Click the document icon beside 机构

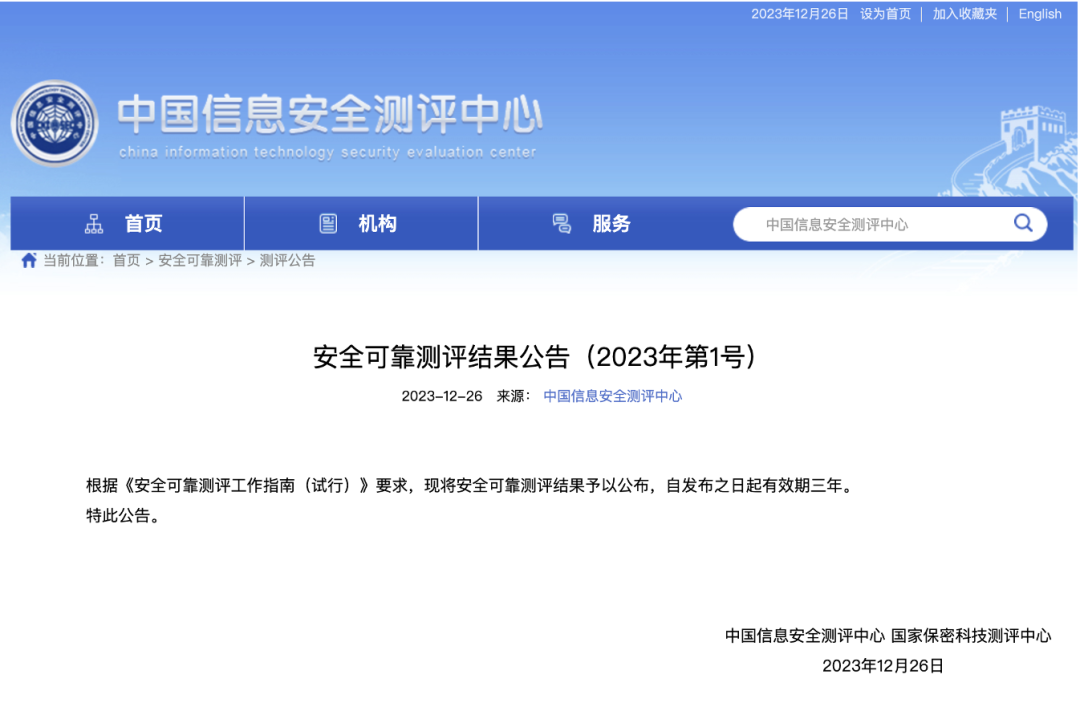tap(328, 224)
